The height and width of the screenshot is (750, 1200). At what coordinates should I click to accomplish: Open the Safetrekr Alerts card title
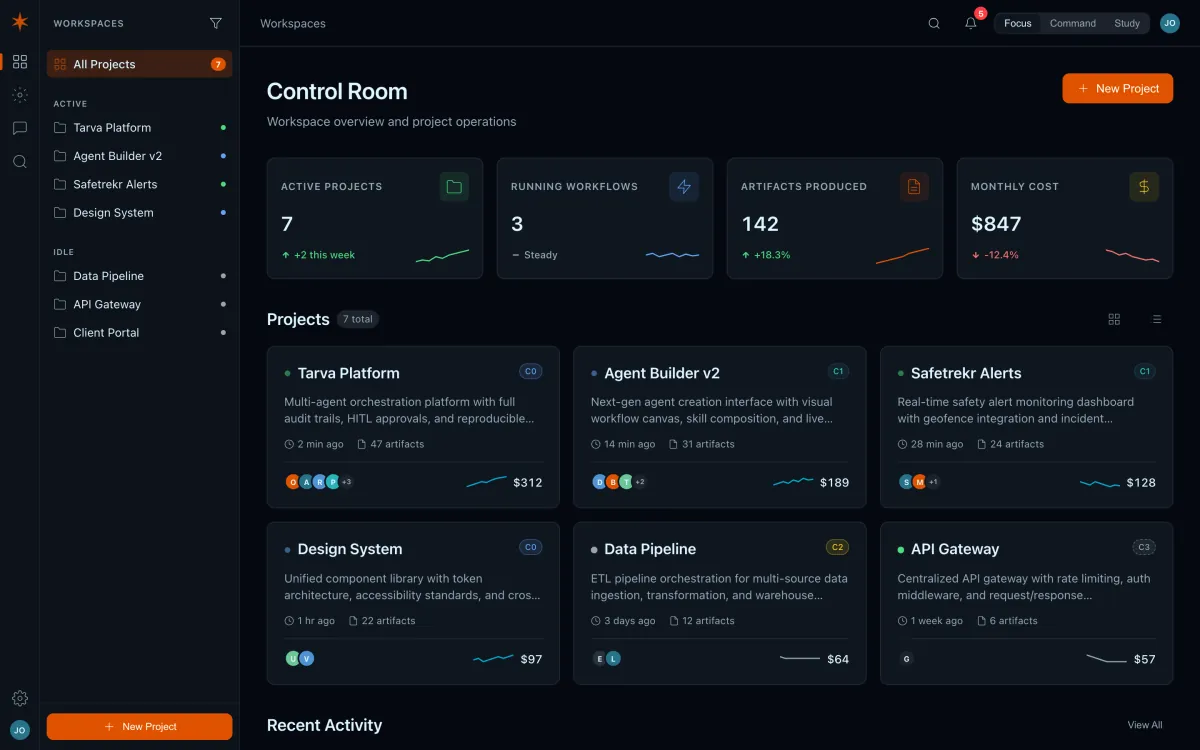pyautogui.click(x=966, y=373)
